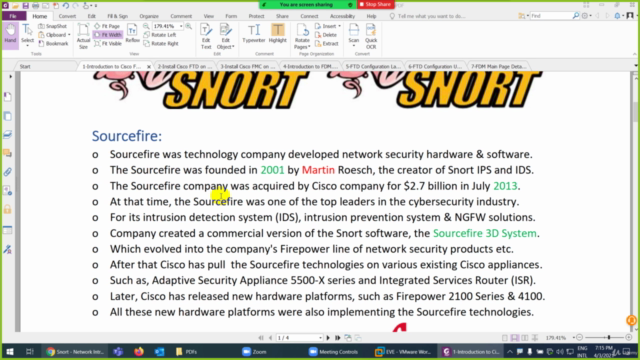Toggle Fit Width view
Screen dimensions: 640x360
pyautogui.click(x=108, y=35)
